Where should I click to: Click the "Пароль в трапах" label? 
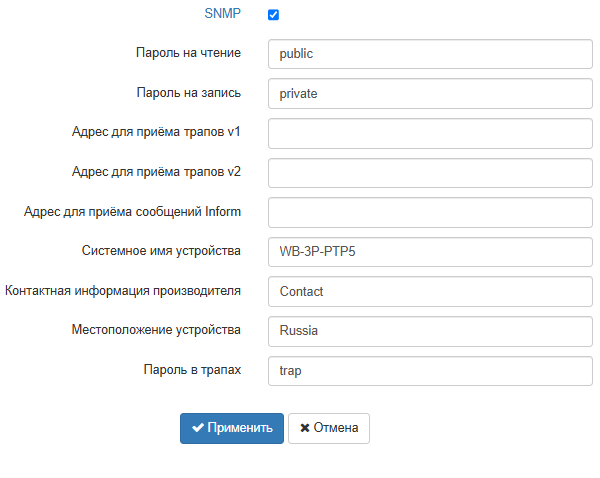point(191,369)
